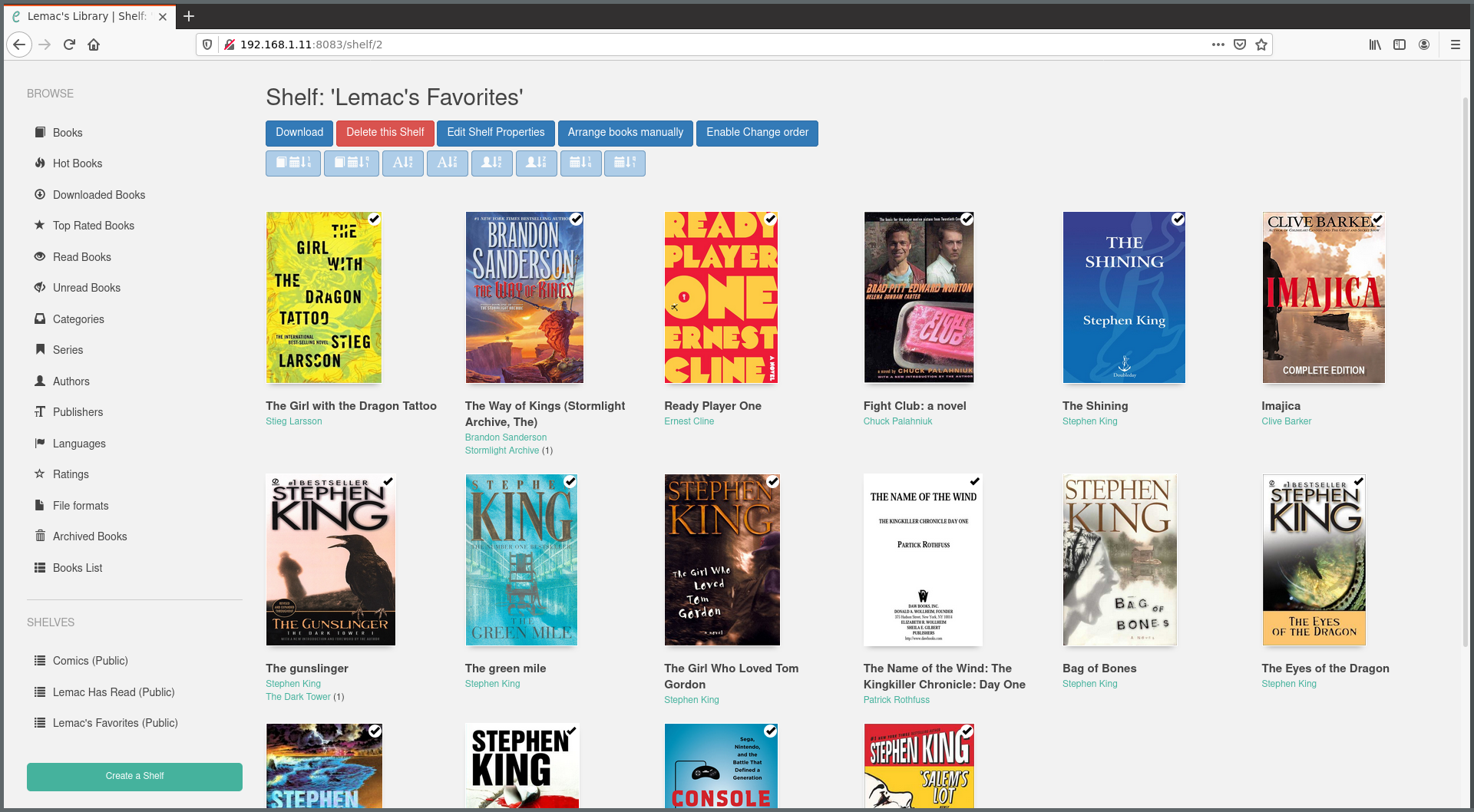Sort books by added date descending

[352, 163]
